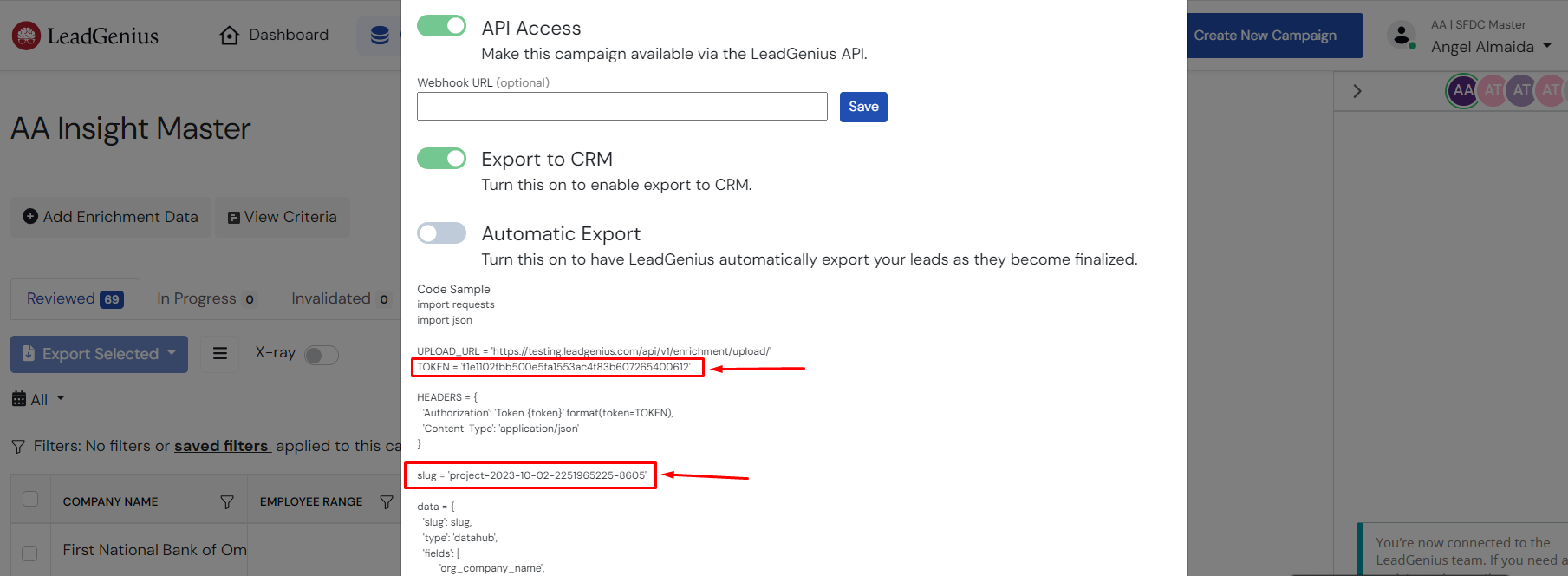1568x576 pixels.
Task: Open the Angel Almaida account dropdown
Action: tap(1491, 47)
